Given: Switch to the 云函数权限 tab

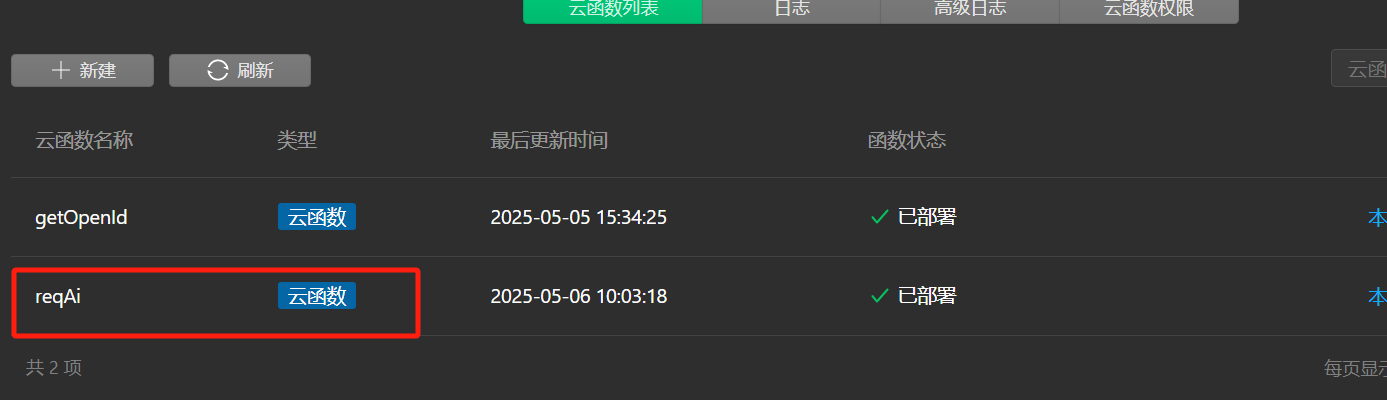Looking at the screenshot, I should click(x=1149, y=10).
